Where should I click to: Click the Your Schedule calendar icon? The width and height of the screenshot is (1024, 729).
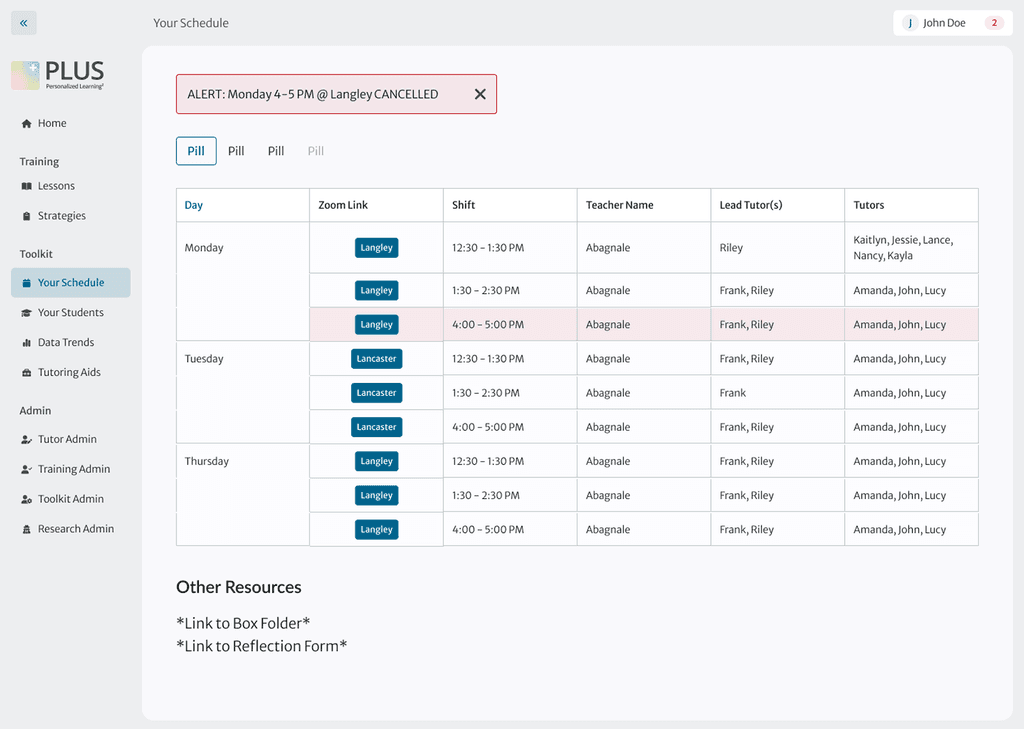(x=26, y=283)
